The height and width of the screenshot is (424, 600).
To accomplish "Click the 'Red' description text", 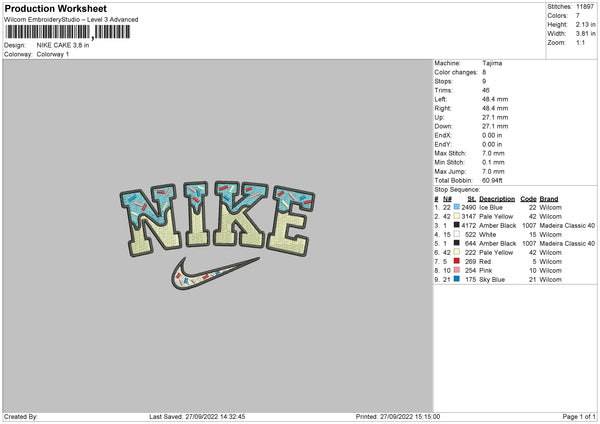I will point(485,261).
